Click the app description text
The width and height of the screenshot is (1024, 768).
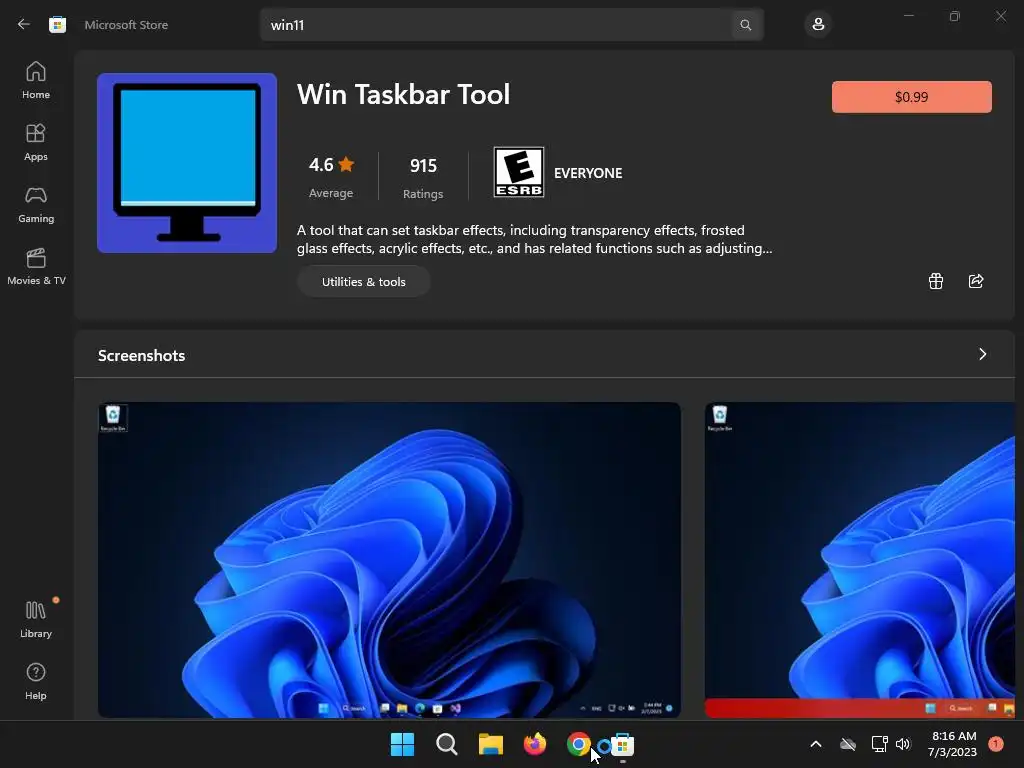[x=534, y=239]
